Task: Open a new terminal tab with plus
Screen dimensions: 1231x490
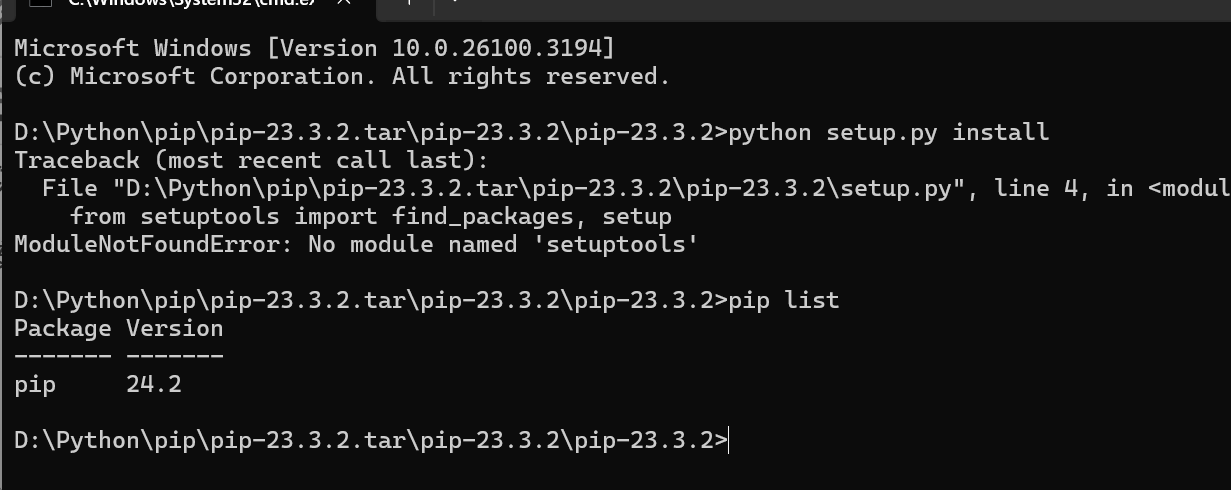Action: (409, 2)
